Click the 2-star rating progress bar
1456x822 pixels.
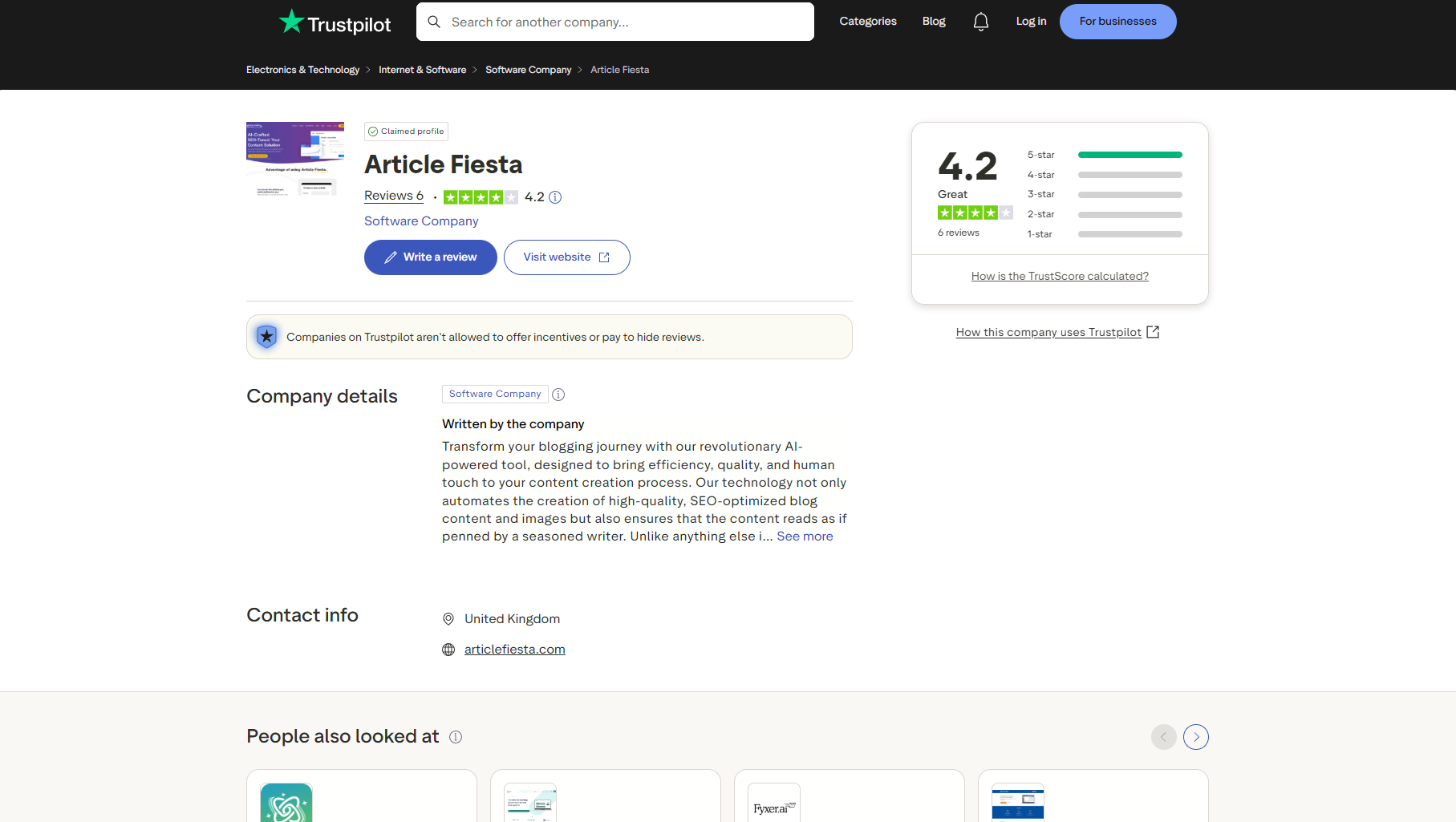(1130, 214)
